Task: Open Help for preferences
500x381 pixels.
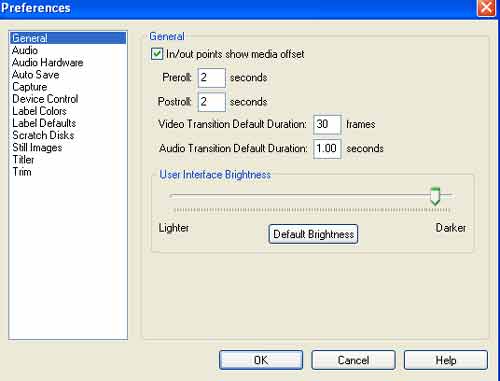Action: 446,360
